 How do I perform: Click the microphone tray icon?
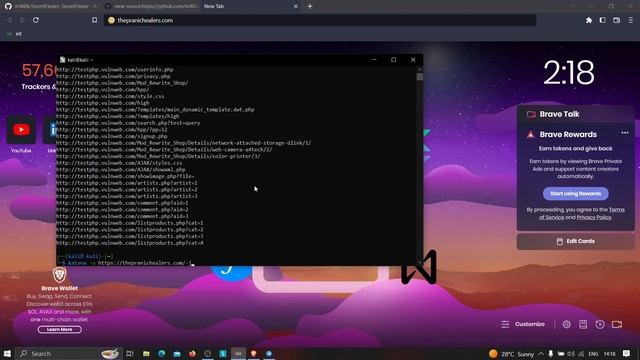point(551,354)
